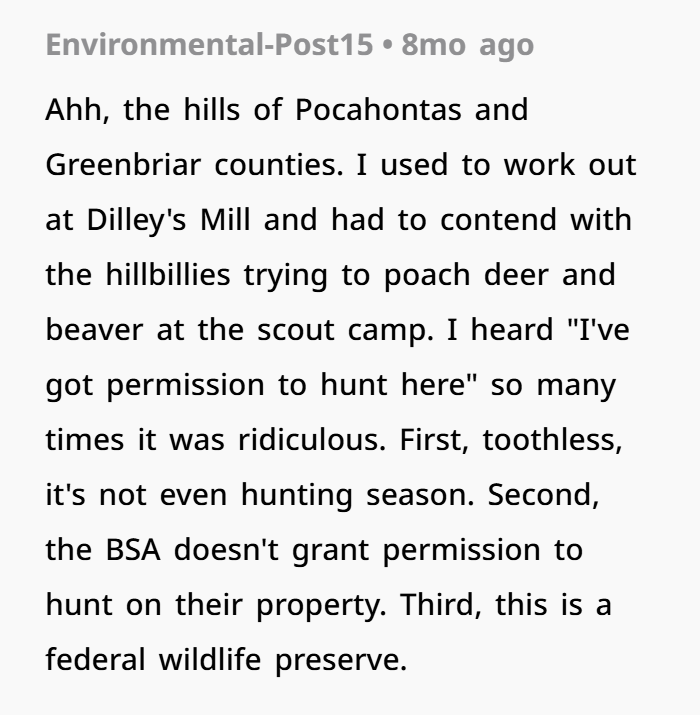This screenshot has width=700, height=715.
Task: Click the word "Pocahontas" in the comment
Action: point(379,110)
